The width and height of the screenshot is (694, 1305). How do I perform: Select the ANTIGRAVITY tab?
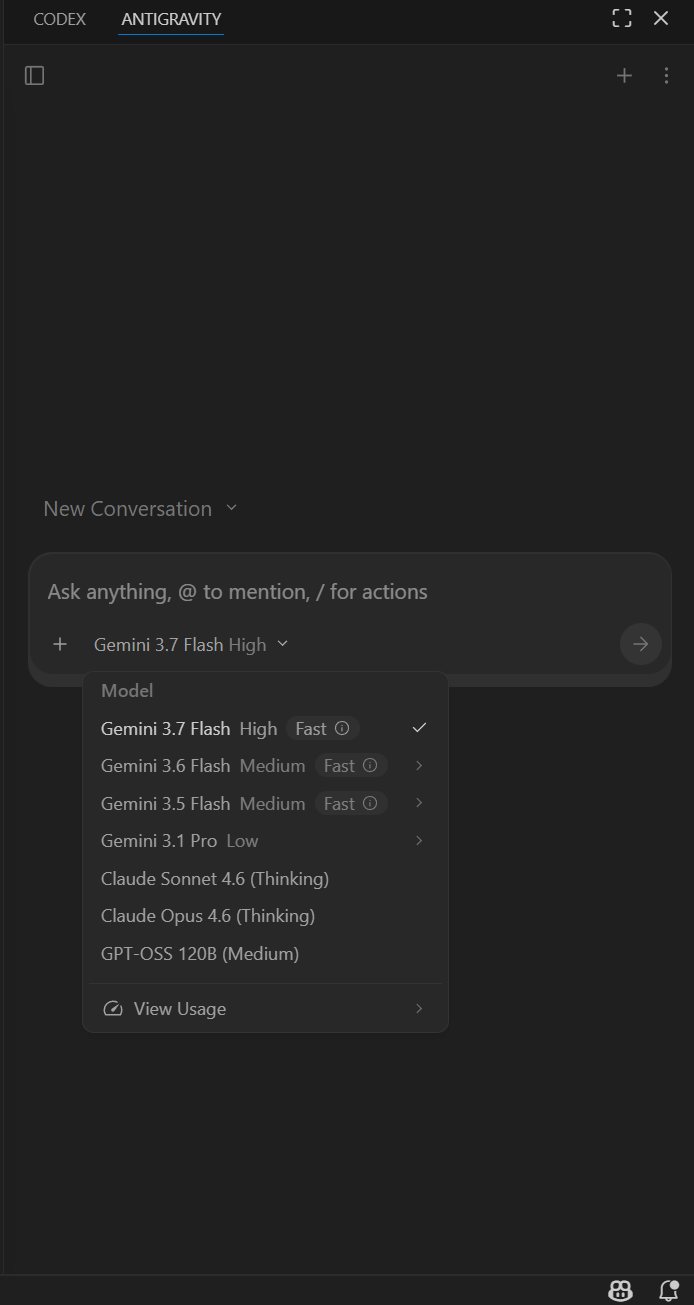pyautogui.click(x=171, y=19)
